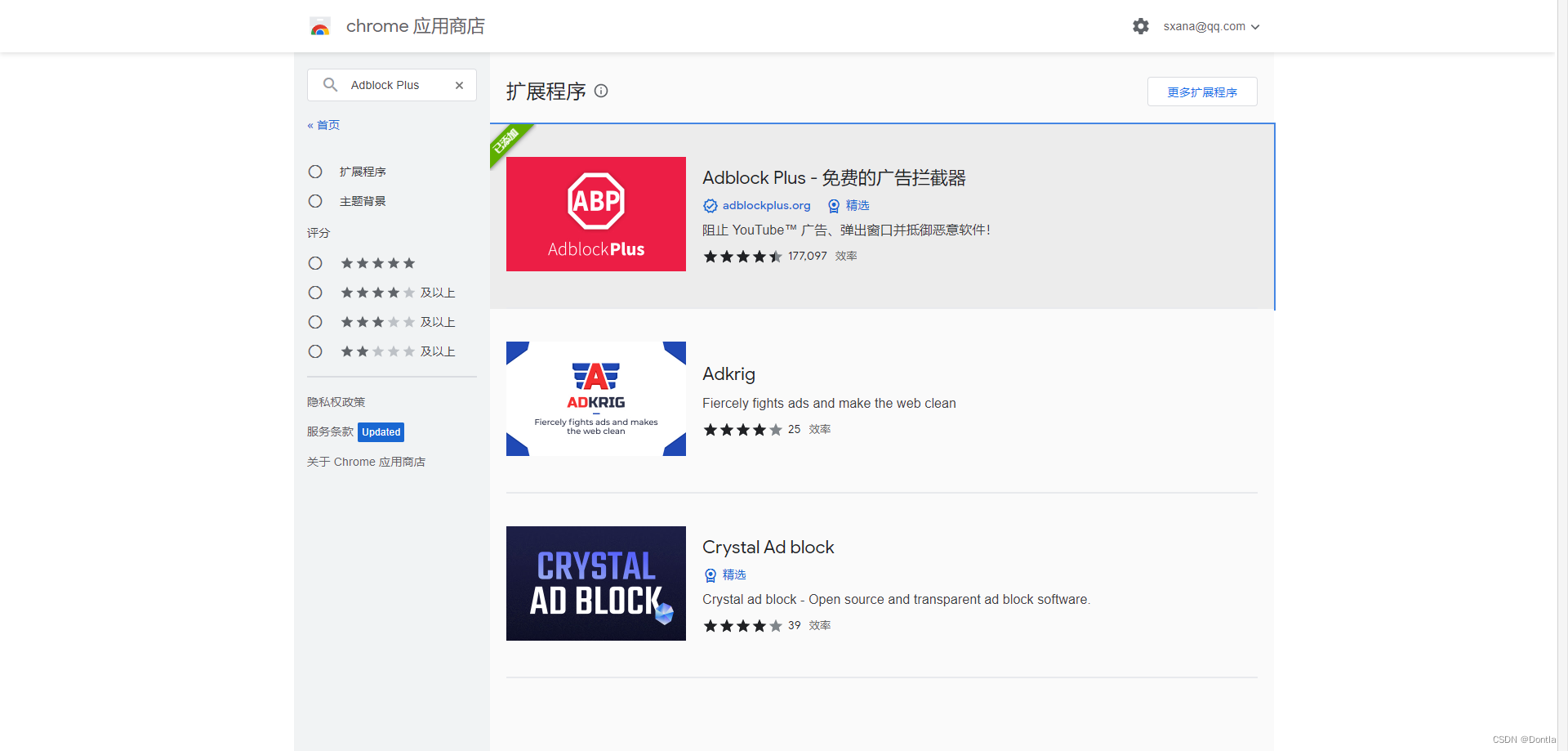This screenshot has height=751, width=1568.
Task: Open the Adkrig extension title
Action: tap(728, 373)
